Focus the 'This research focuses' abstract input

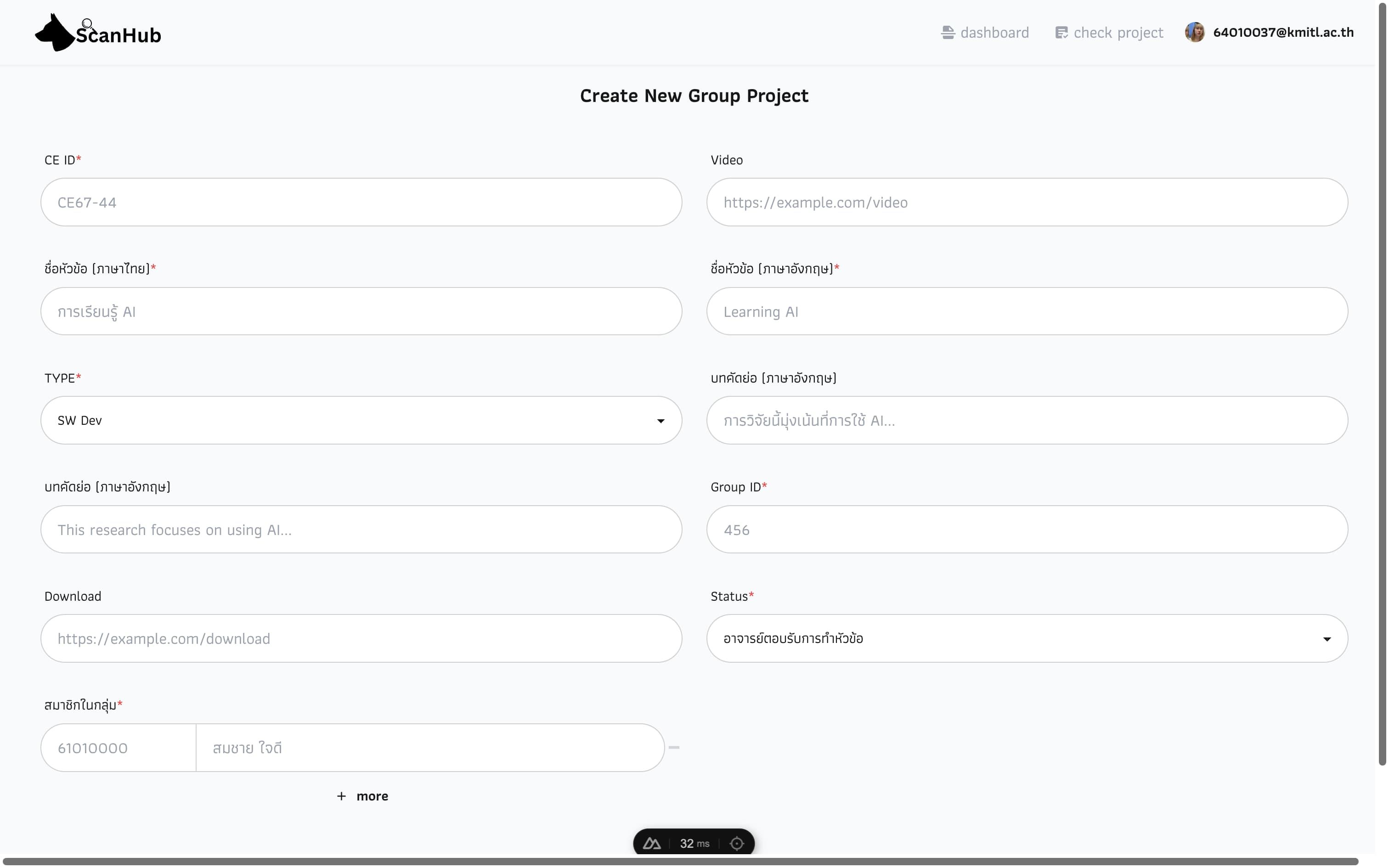[x=361, y=529]
